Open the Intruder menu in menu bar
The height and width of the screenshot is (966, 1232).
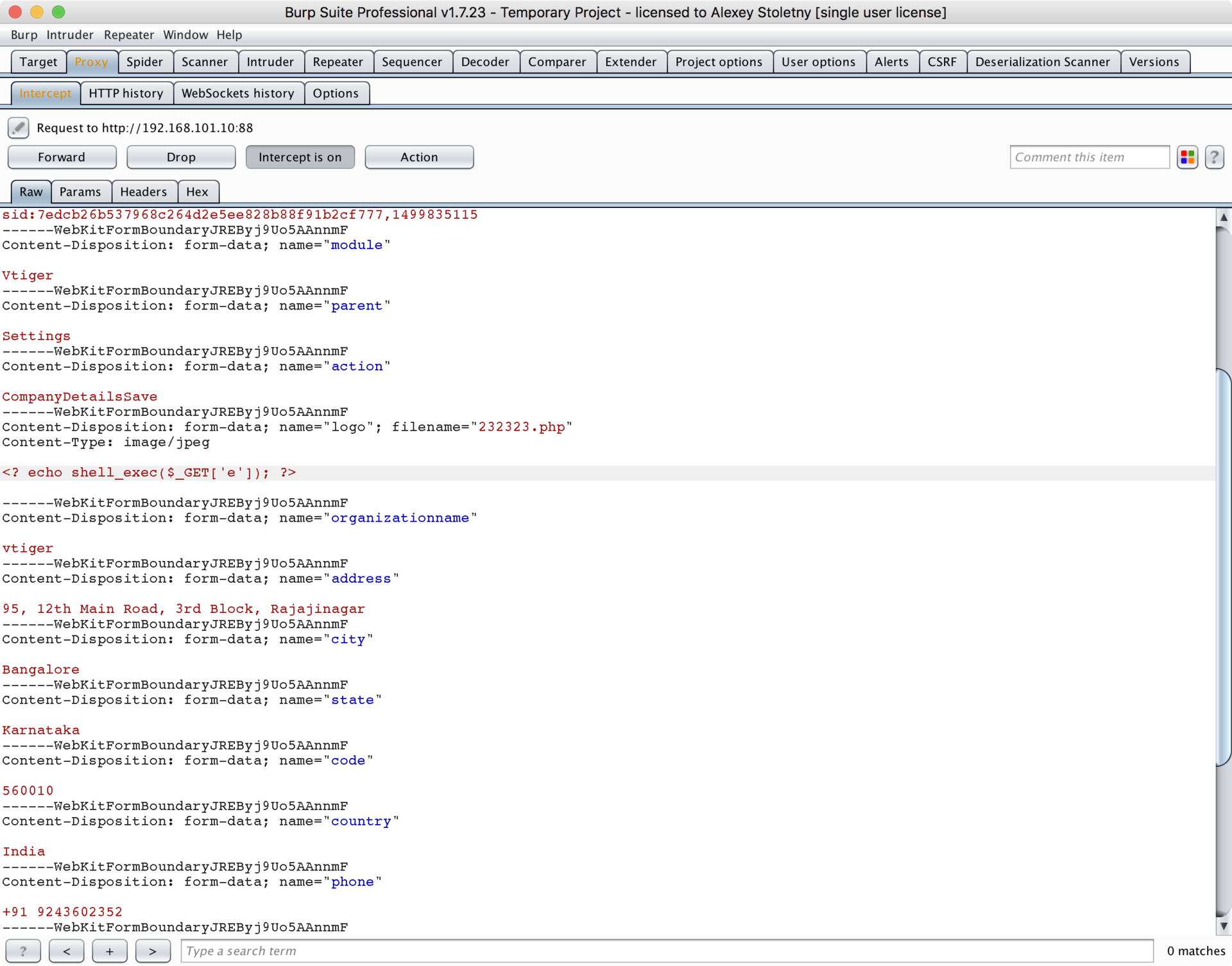click(x=69, y=35)
